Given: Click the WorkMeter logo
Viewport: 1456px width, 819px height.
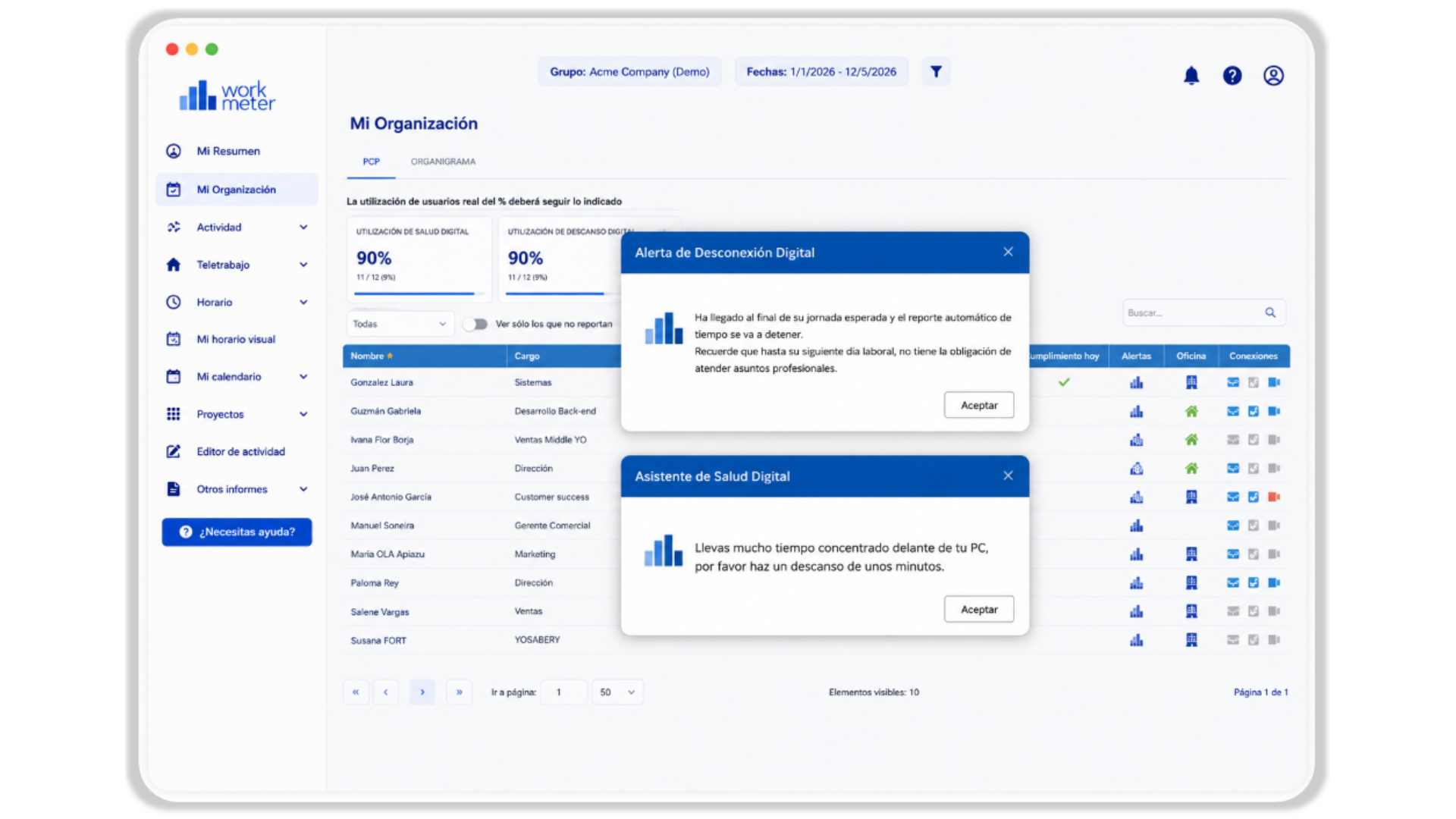Looking at the screenshot, I should click(227, 96).
